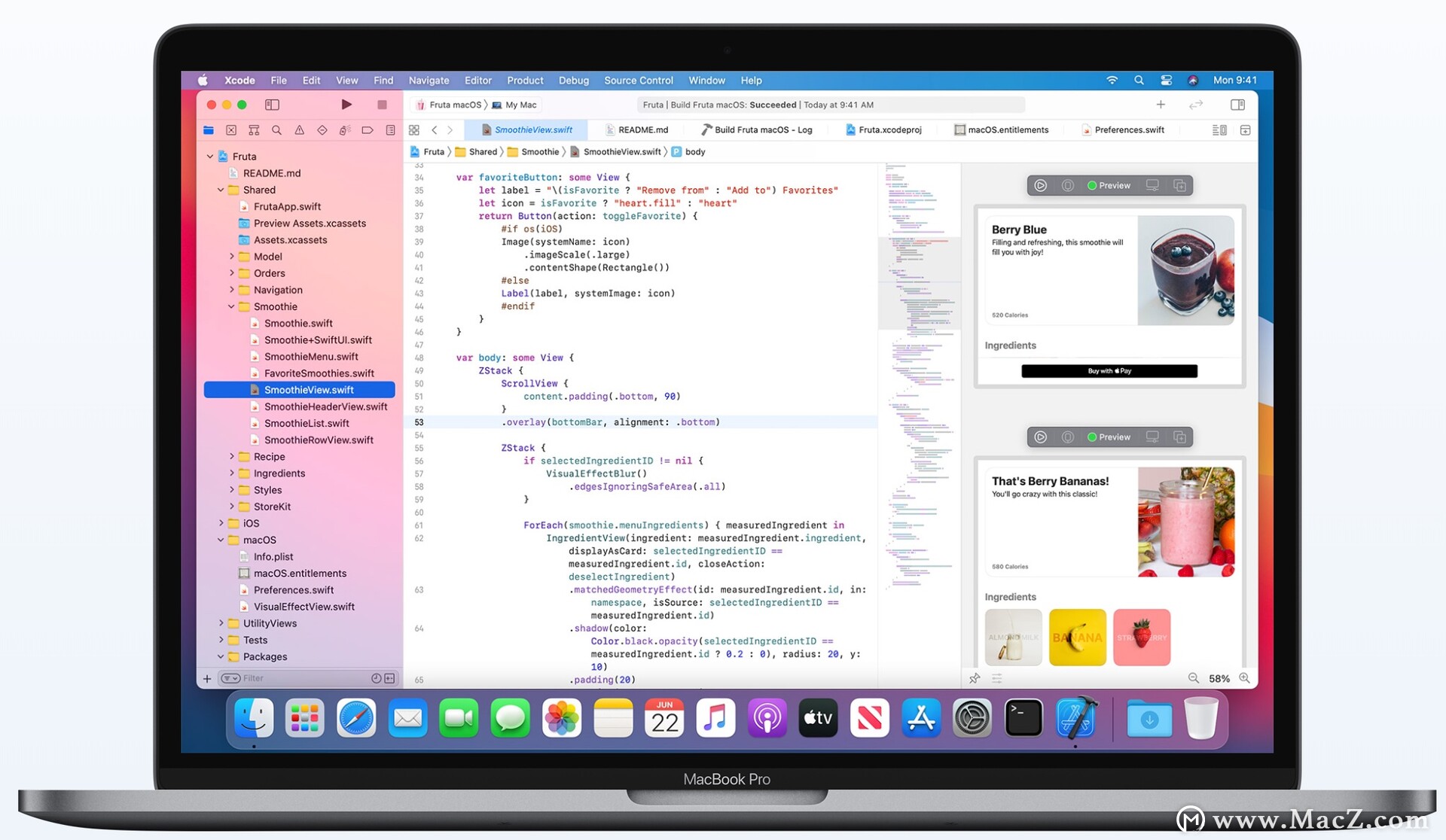Open the Breakpoint navigator icon
1446x840 pixels.
tap(368, 130)
